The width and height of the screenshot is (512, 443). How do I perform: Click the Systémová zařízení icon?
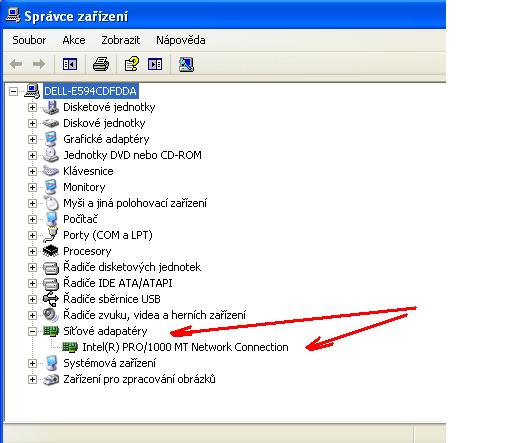[52, 363]
